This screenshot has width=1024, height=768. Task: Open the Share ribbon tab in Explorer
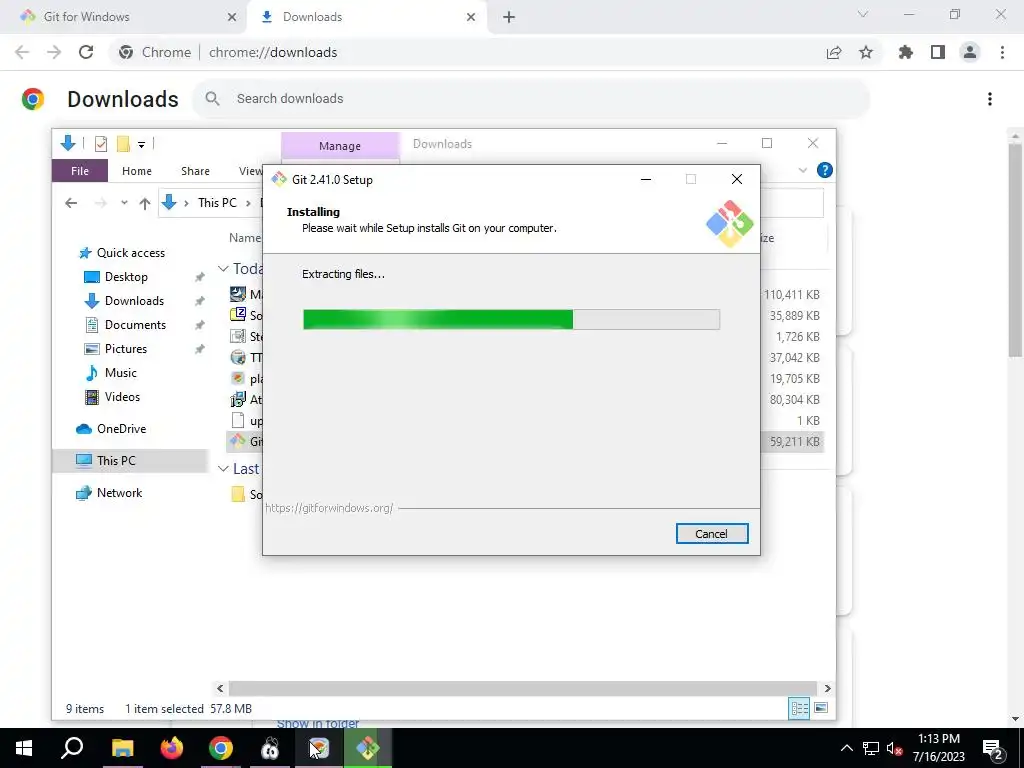195,171
